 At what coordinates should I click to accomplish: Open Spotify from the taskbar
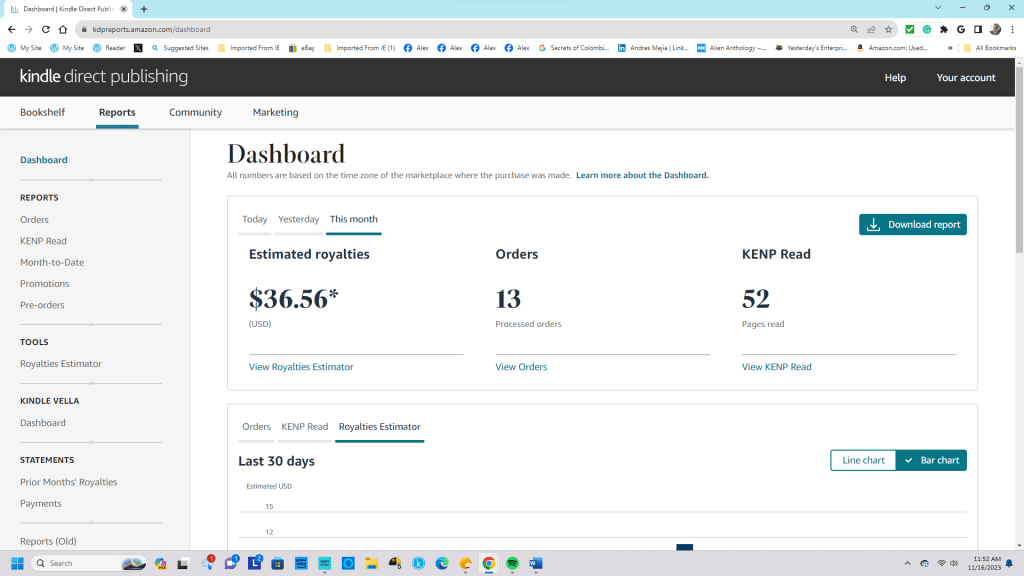(x=512, y=563)
